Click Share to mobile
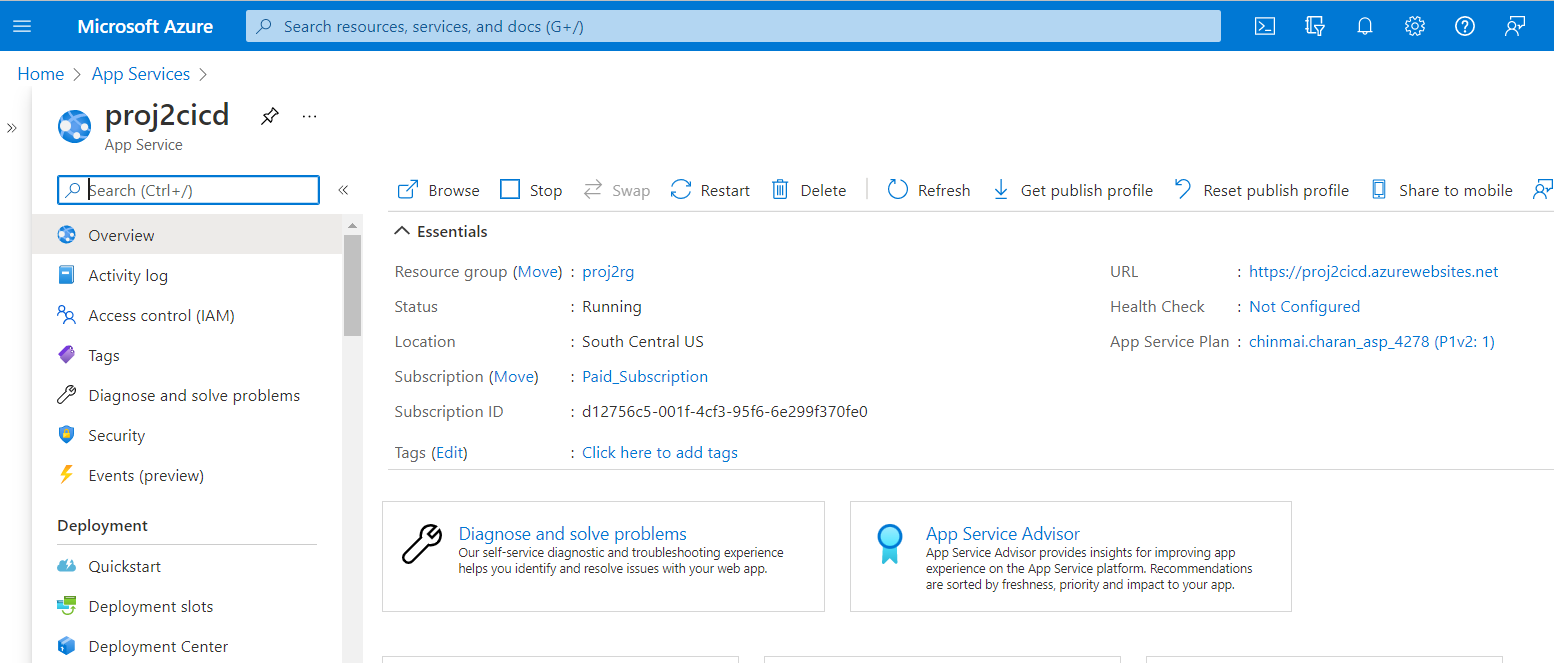The width and height of the screenshot is (1554, 663). coord(1441,190)
